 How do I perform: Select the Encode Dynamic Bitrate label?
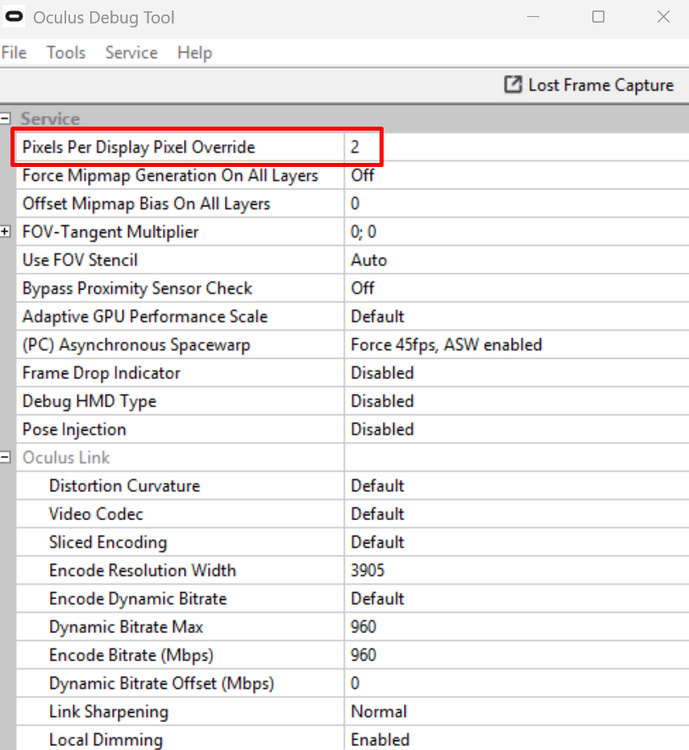[x=138, y=598]
